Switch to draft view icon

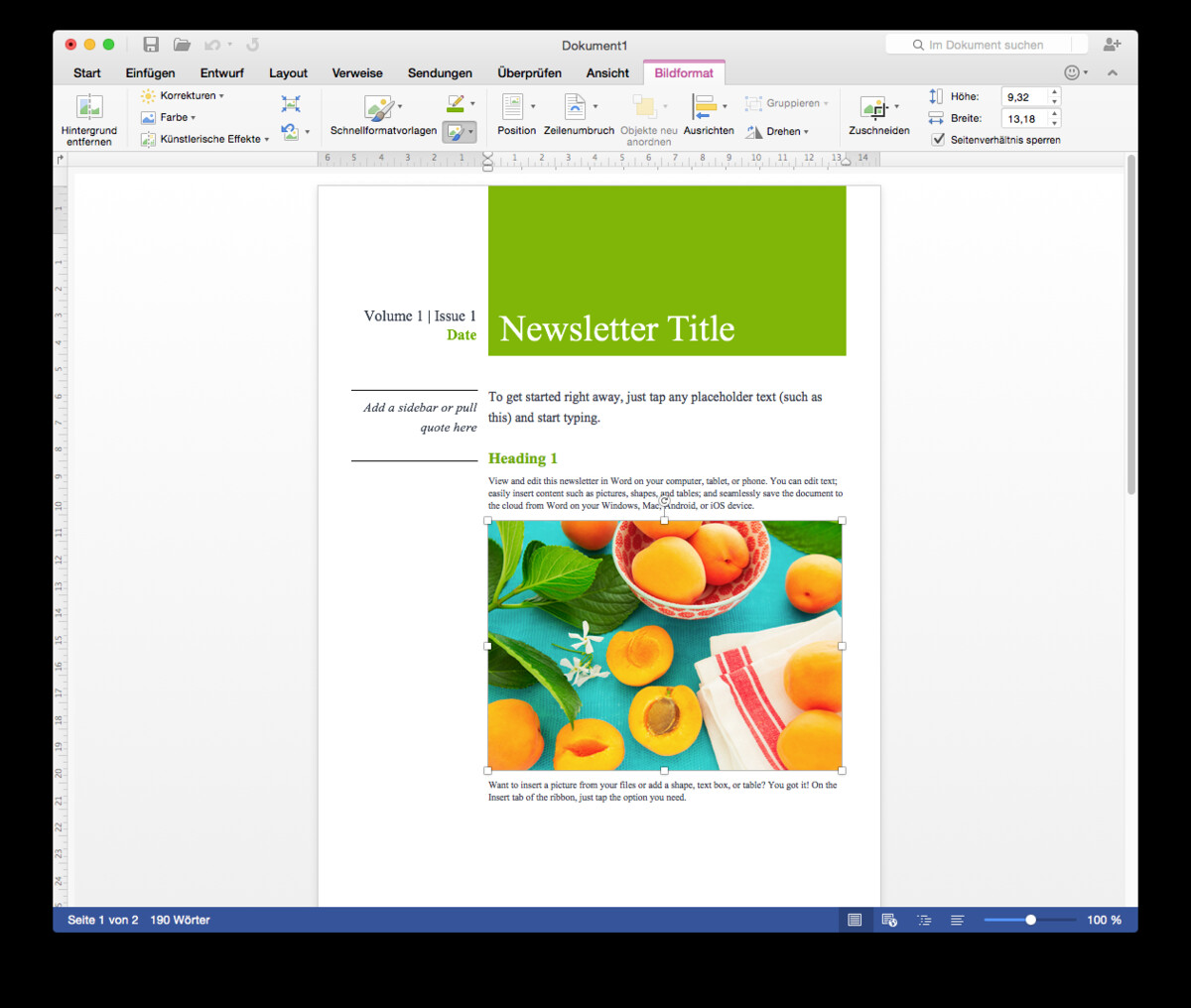tap(957, 920)
